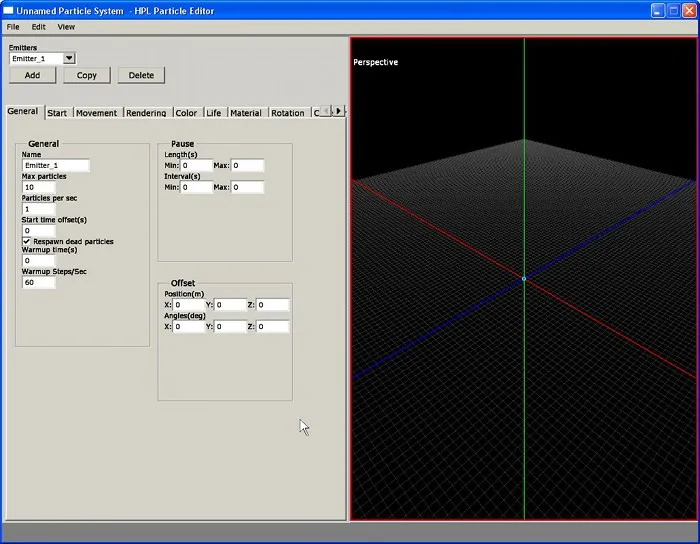
Task: Open the View menu
Action: [x=66, y=27]
